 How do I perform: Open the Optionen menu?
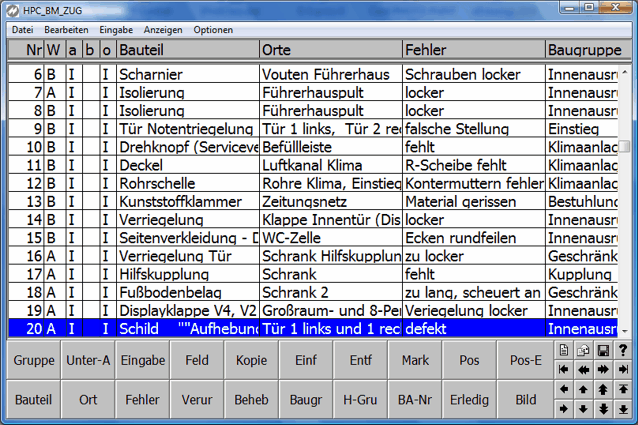(213, 30)
